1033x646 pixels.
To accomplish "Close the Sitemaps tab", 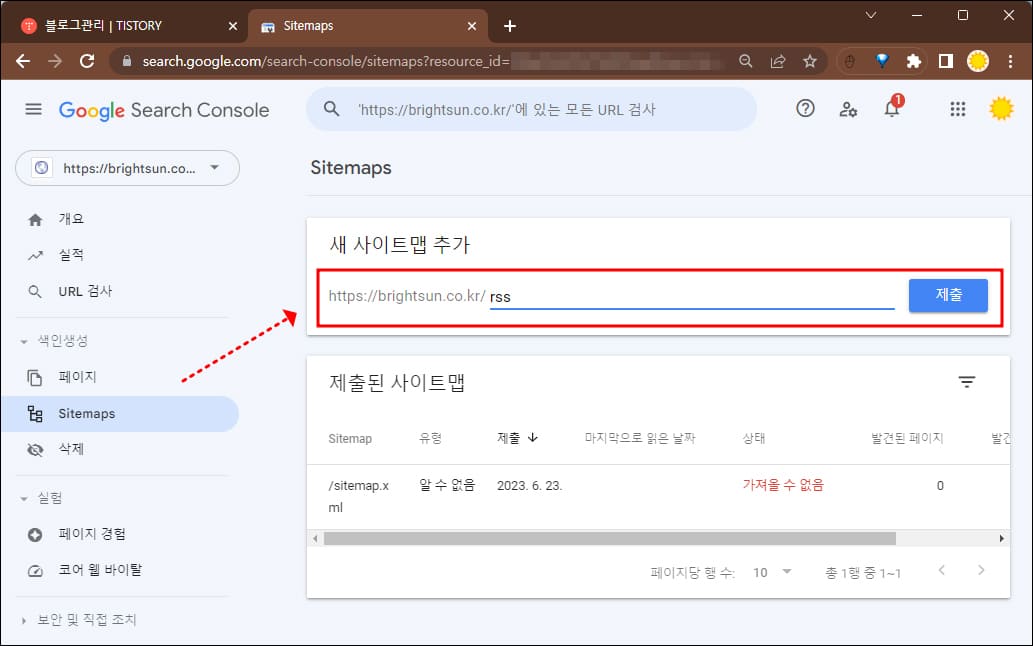I will [x=472, y=26].
